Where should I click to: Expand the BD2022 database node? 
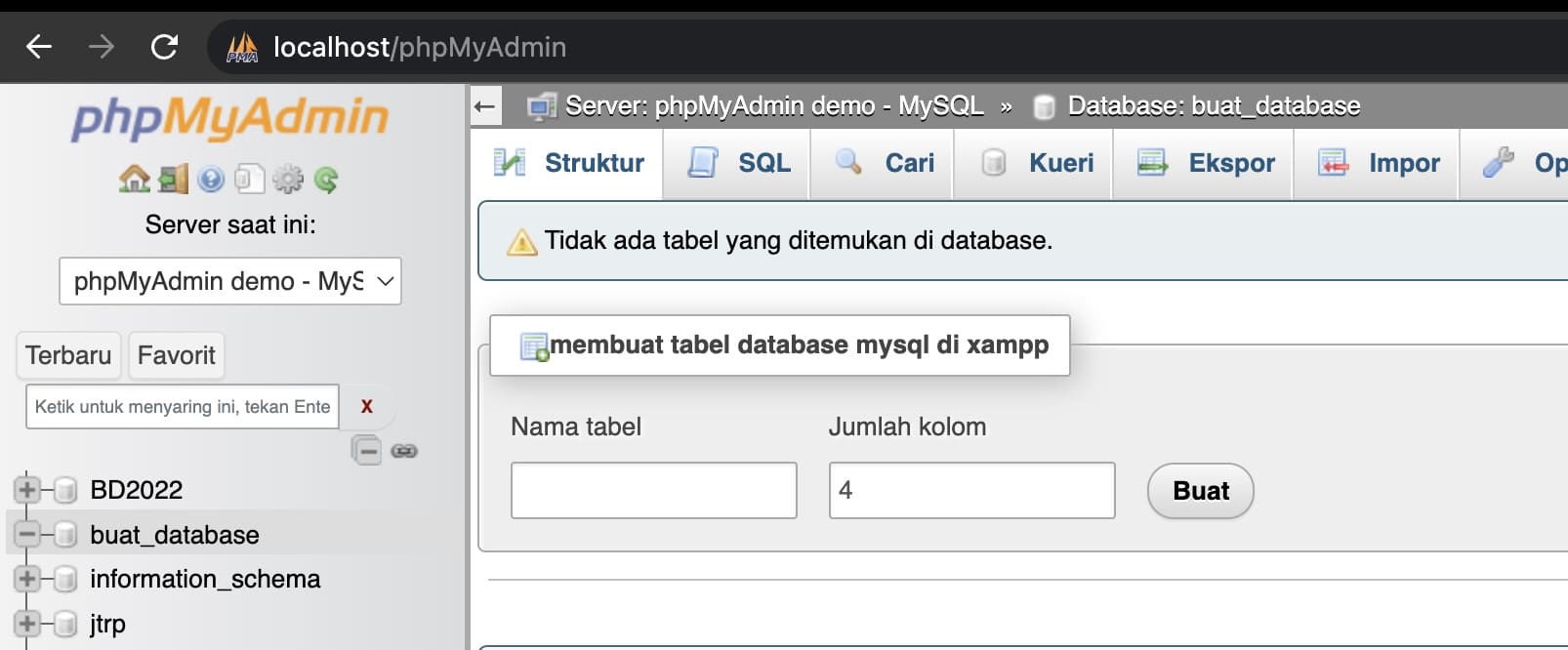coord(27,489)
